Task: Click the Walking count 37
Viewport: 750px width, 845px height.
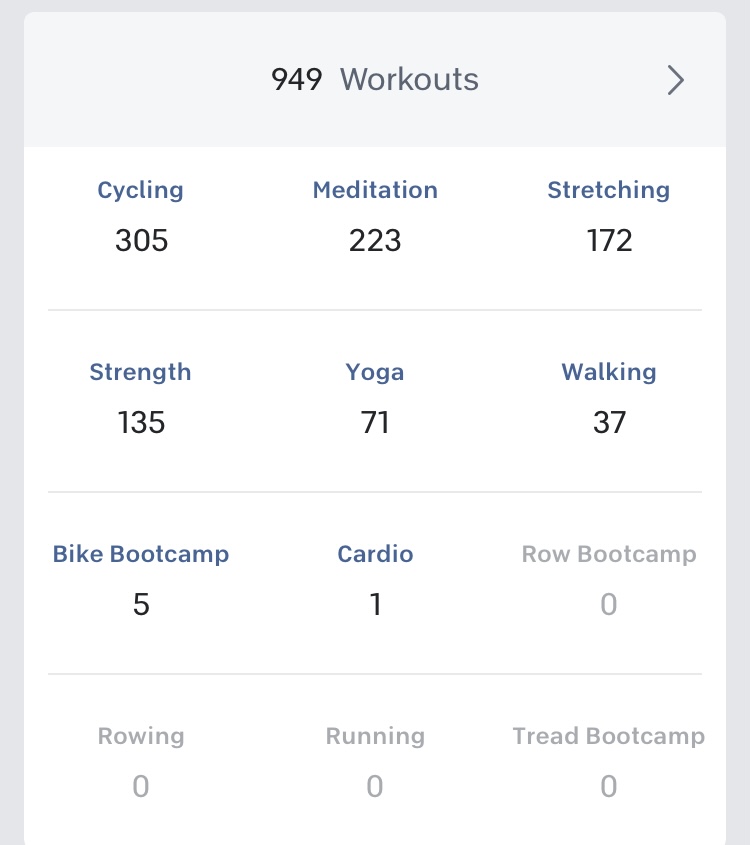Action: (x=609, y=423)
